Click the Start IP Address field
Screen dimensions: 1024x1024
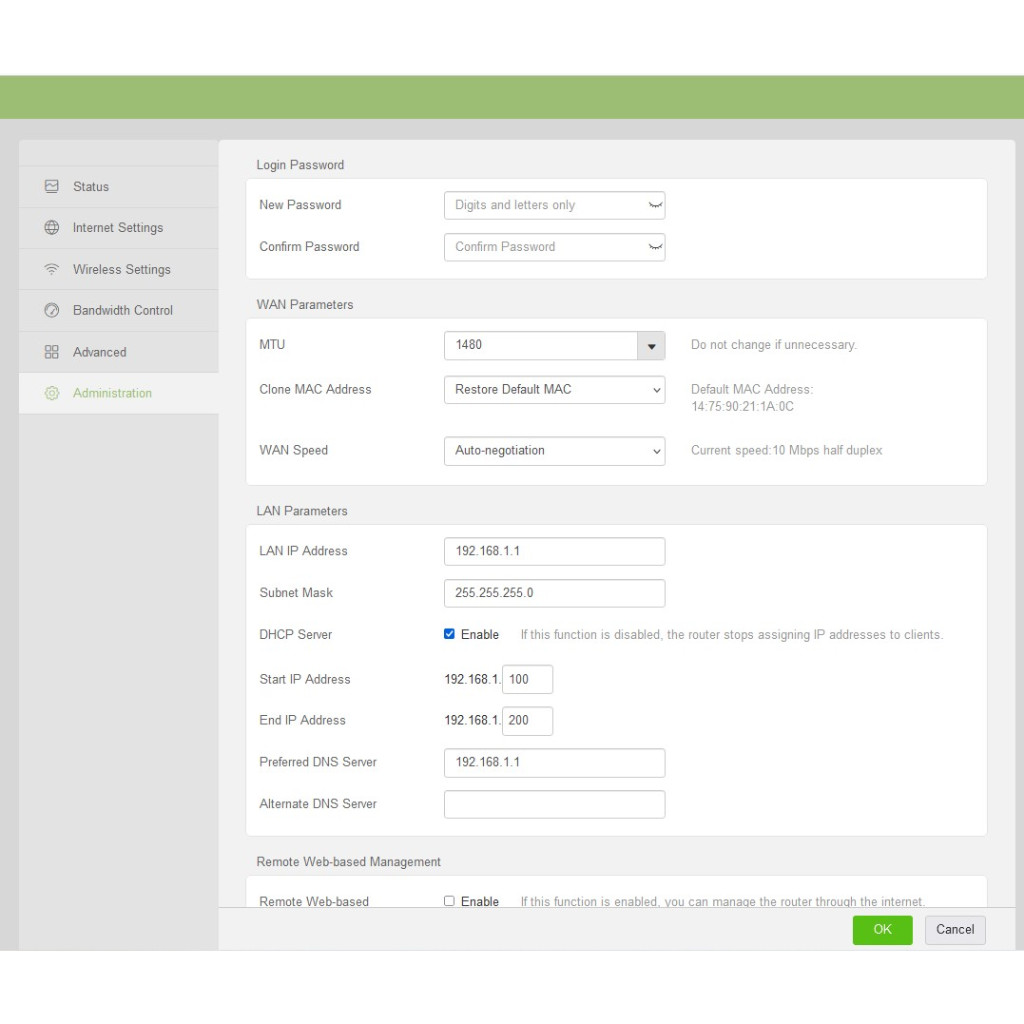(x=527, y=680)
